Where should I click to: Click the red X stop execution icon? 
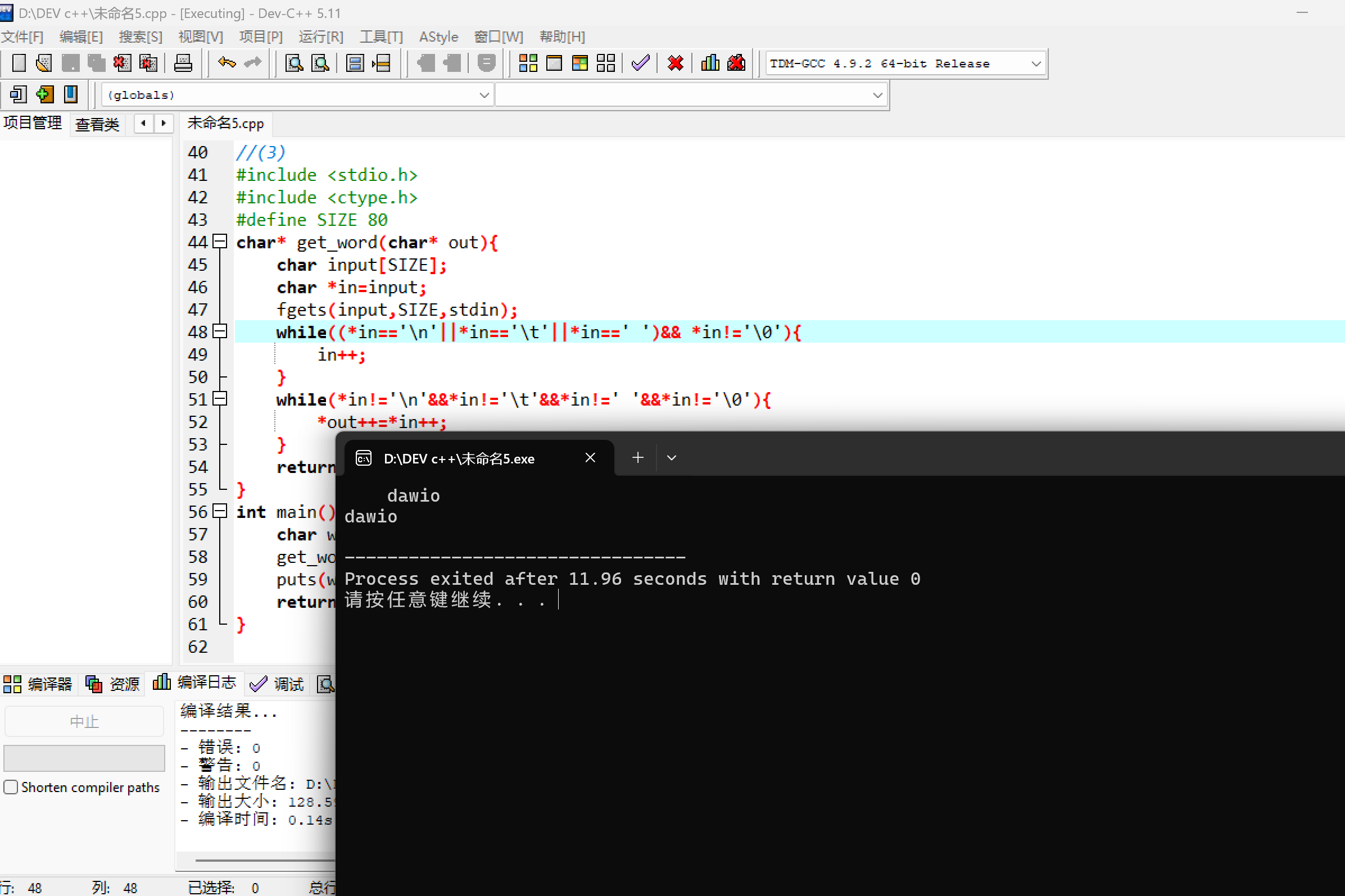(x=675, y=63)
